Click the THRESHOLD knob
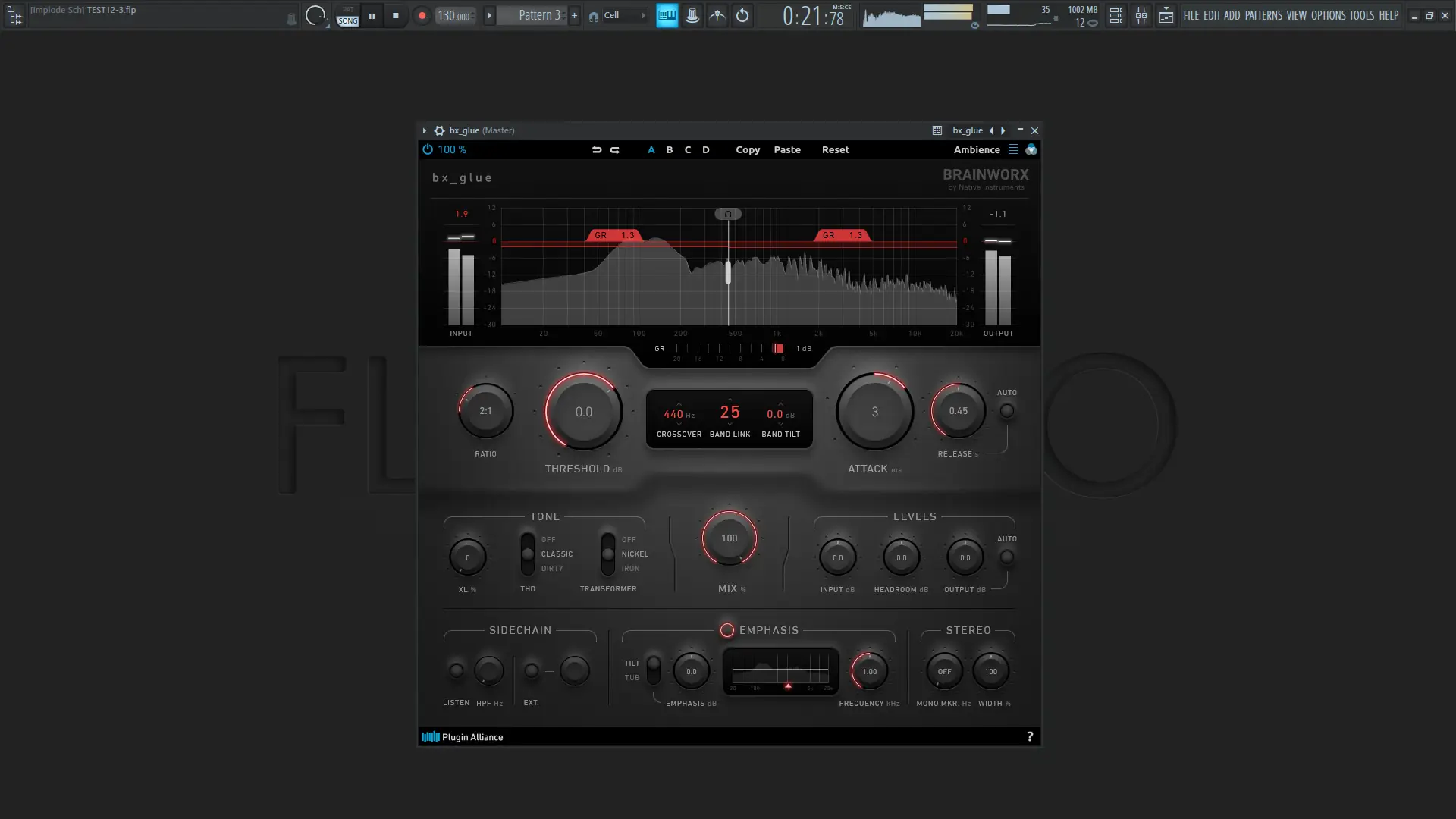Screen dimensions: 1456x819 pos(582,412)
